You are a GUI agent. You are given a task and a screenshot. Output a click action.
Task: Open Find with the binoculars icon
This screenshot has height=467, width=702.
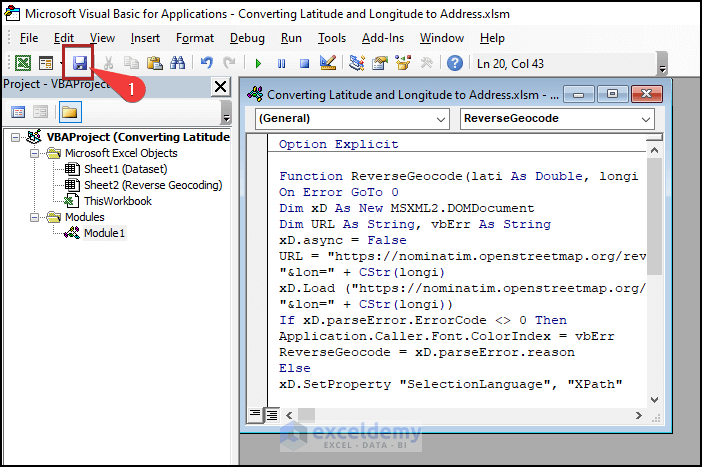click(177, 63)
